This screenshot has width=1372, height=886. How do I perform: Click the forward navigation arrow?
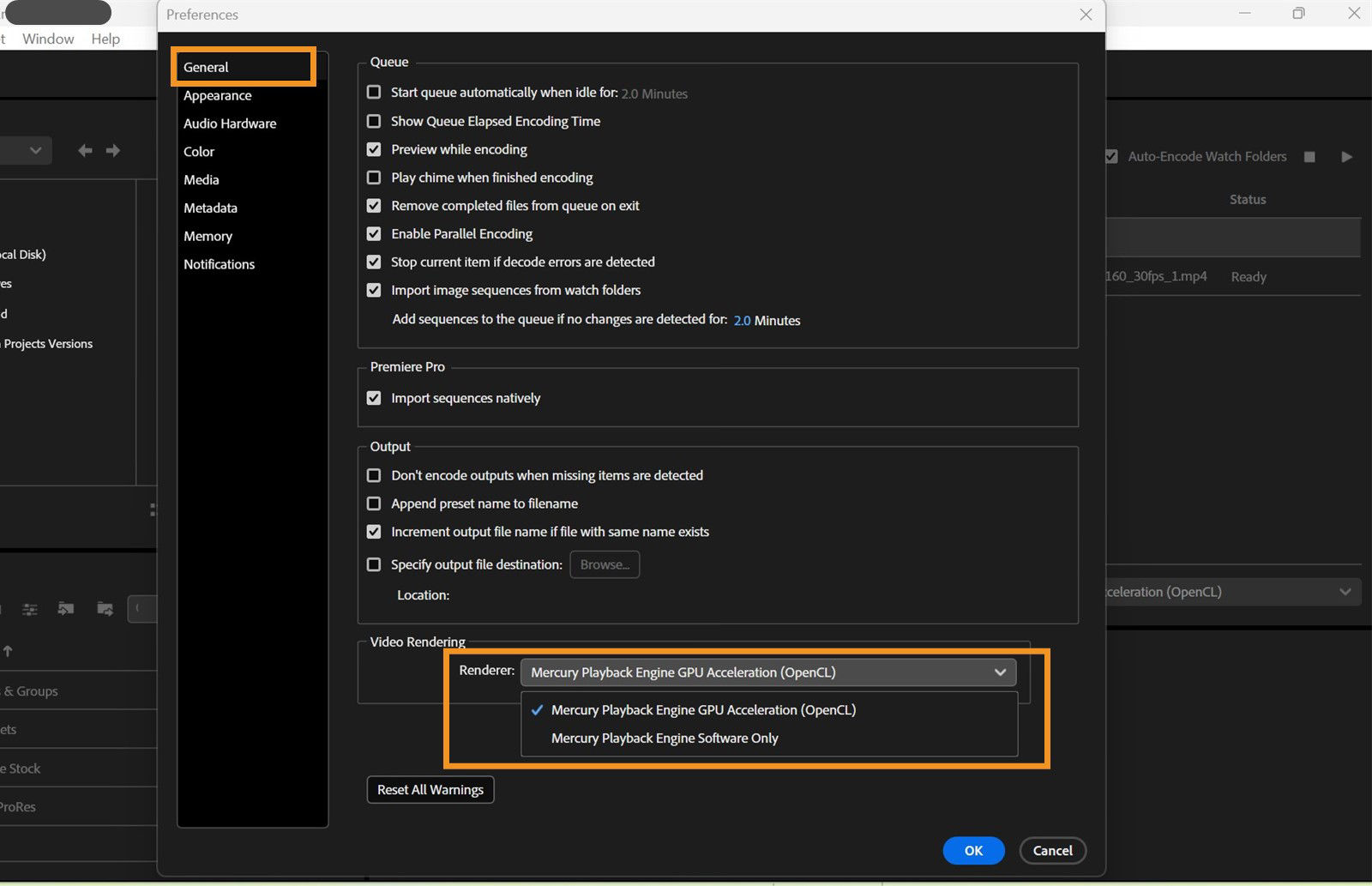click(112, 150)
